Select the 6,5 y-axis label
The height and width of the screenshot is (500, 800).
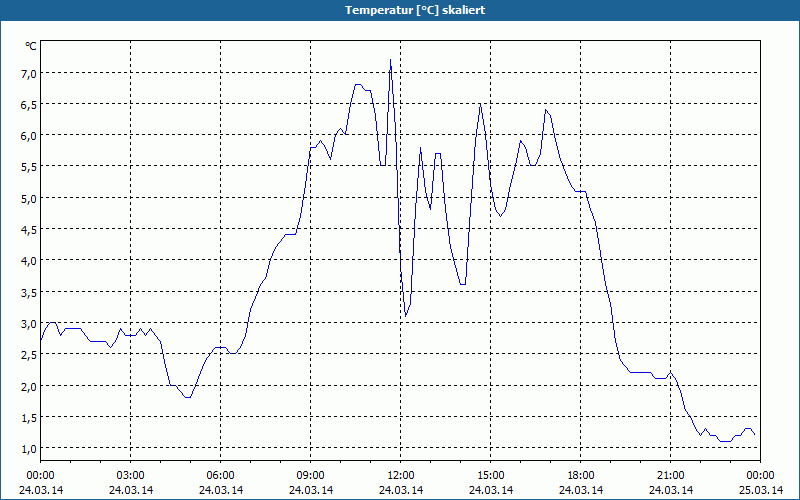[x=30, y=105]
